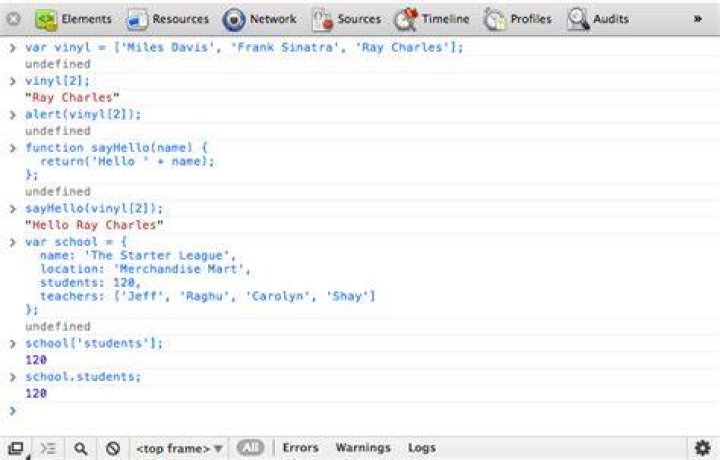Image resolution: width=720 pixels, height=460 pixels.
Task: Click the "Hello Ray Charles" output
Action: click(x=94, y=225)
